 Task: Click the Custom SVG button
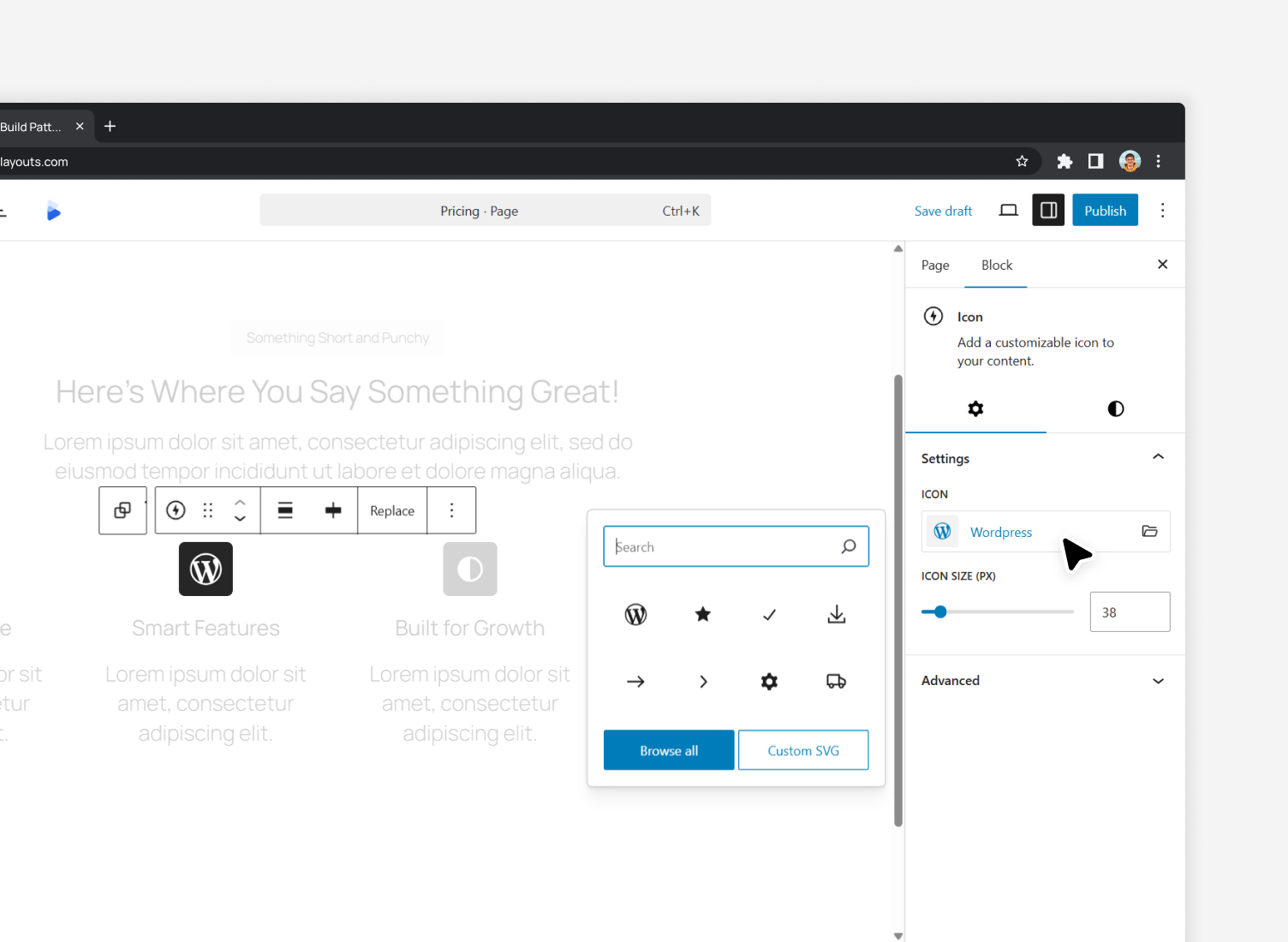803,750
